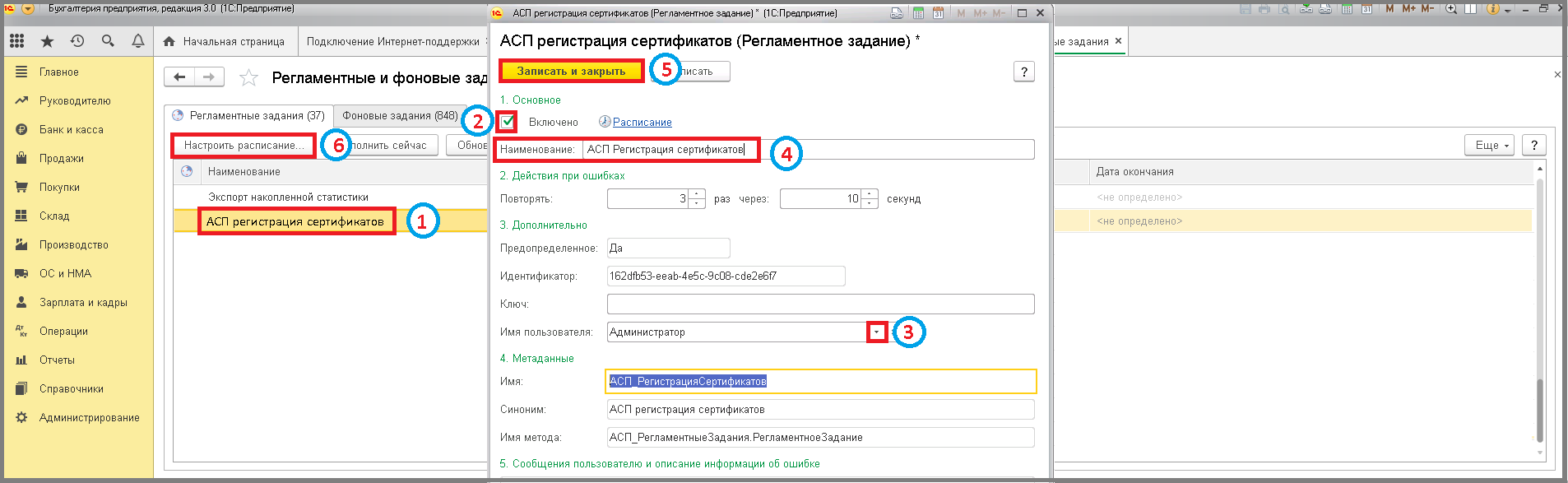The image size is (1568, 483).
Task: Go back with the left arrow button
Action: [x=179, y=77]
